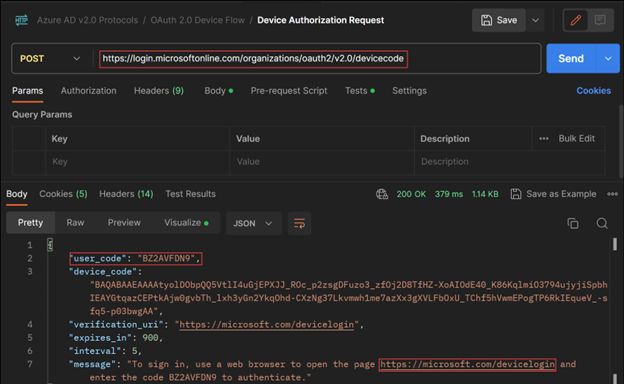This screenshot has height=384, width=624.
Task: Open the Bulk Edit options ellipsis
Action: (544, 138)
